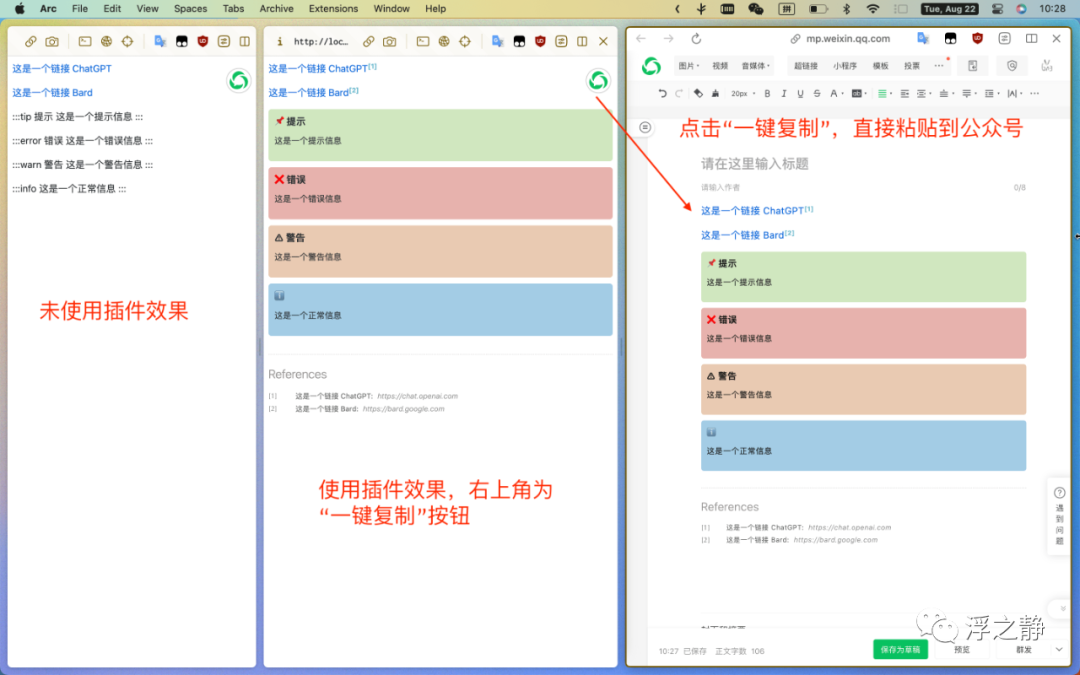Open the Extensions menu in the menu bar

click(x=333, y=9)
